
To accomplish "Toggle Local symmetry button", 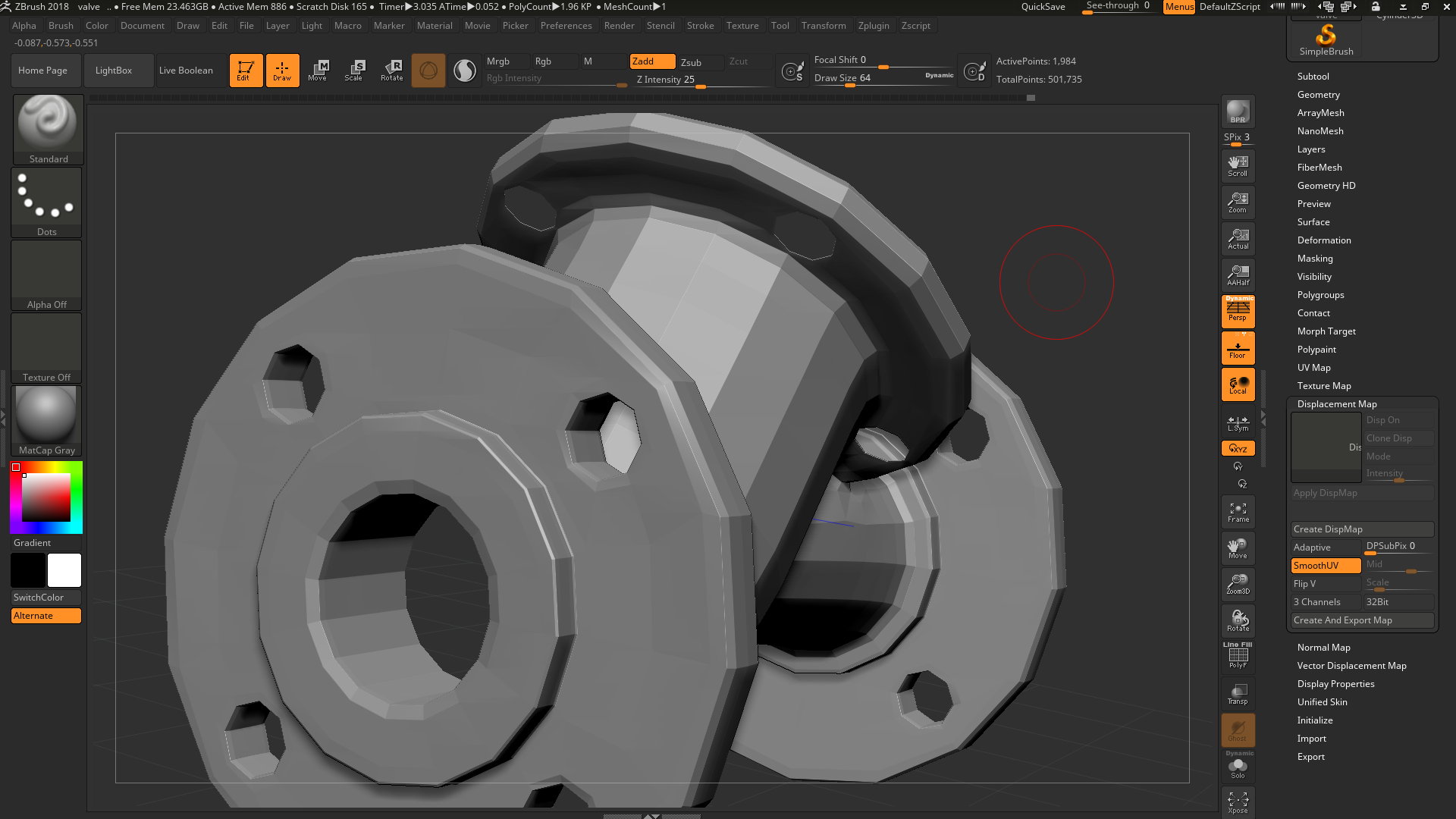I will click(1238, 384).
